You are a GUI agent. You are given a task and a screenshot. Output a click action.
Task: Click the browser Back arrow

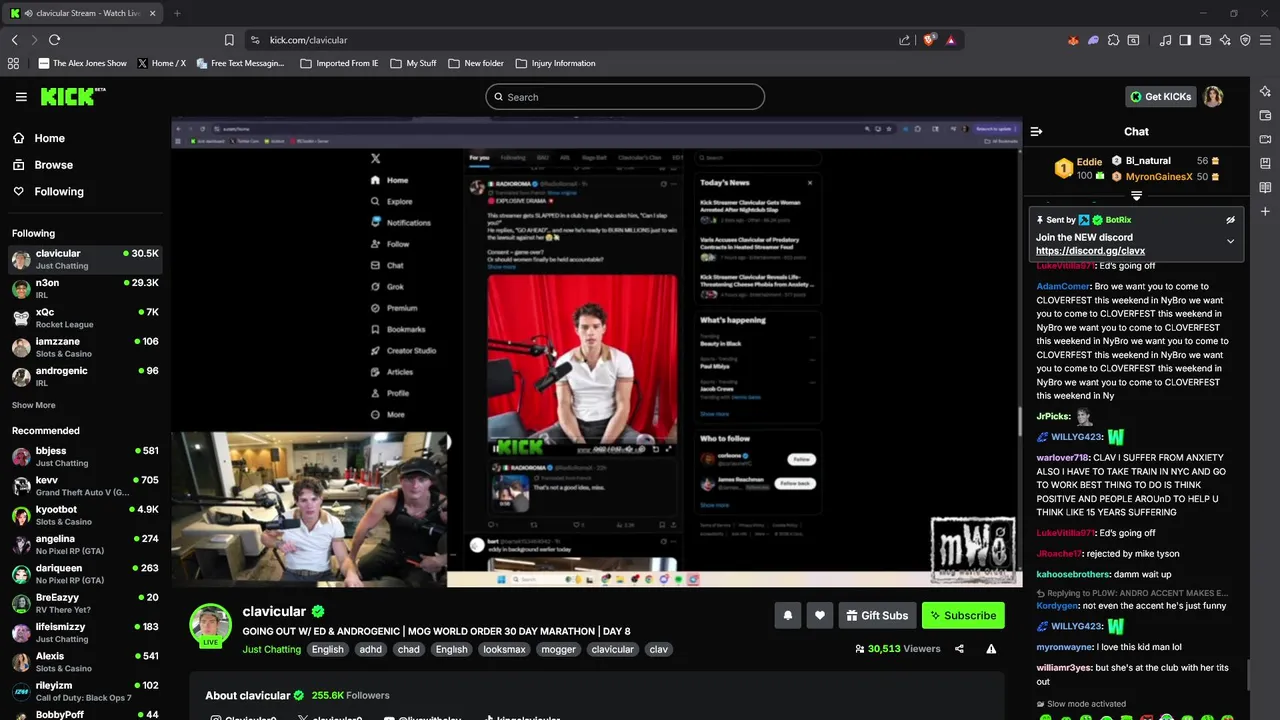click(x=14, y=40)
